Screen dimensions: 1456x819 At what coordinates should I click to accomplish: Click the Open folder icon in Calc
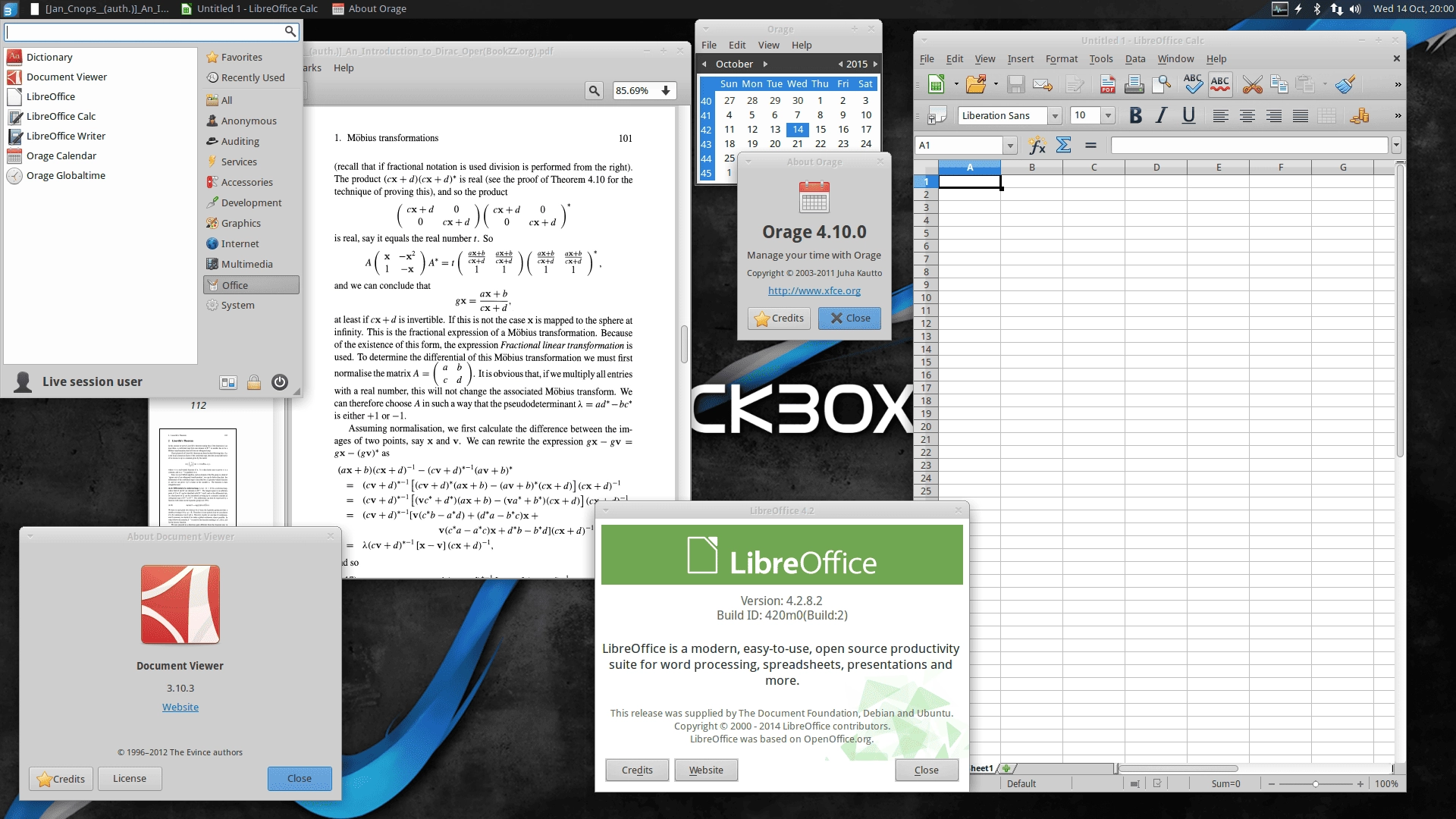tap(976, 85)
